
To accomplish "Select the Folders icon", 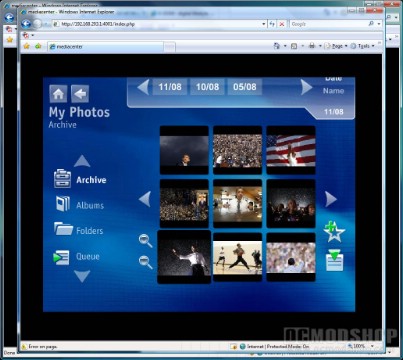I will 63,229.
